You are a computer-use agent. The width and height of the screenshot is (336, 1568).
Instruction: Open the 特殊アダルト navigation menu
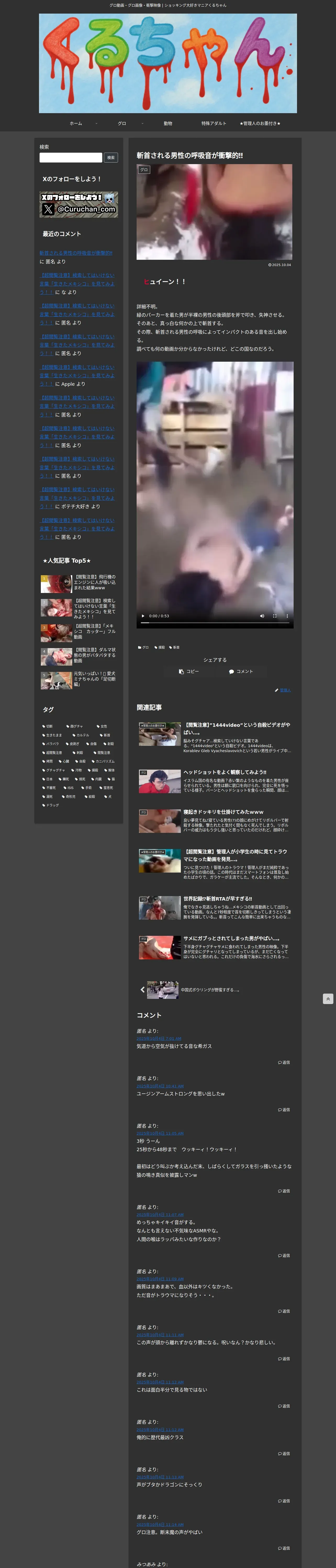(214, 124)
